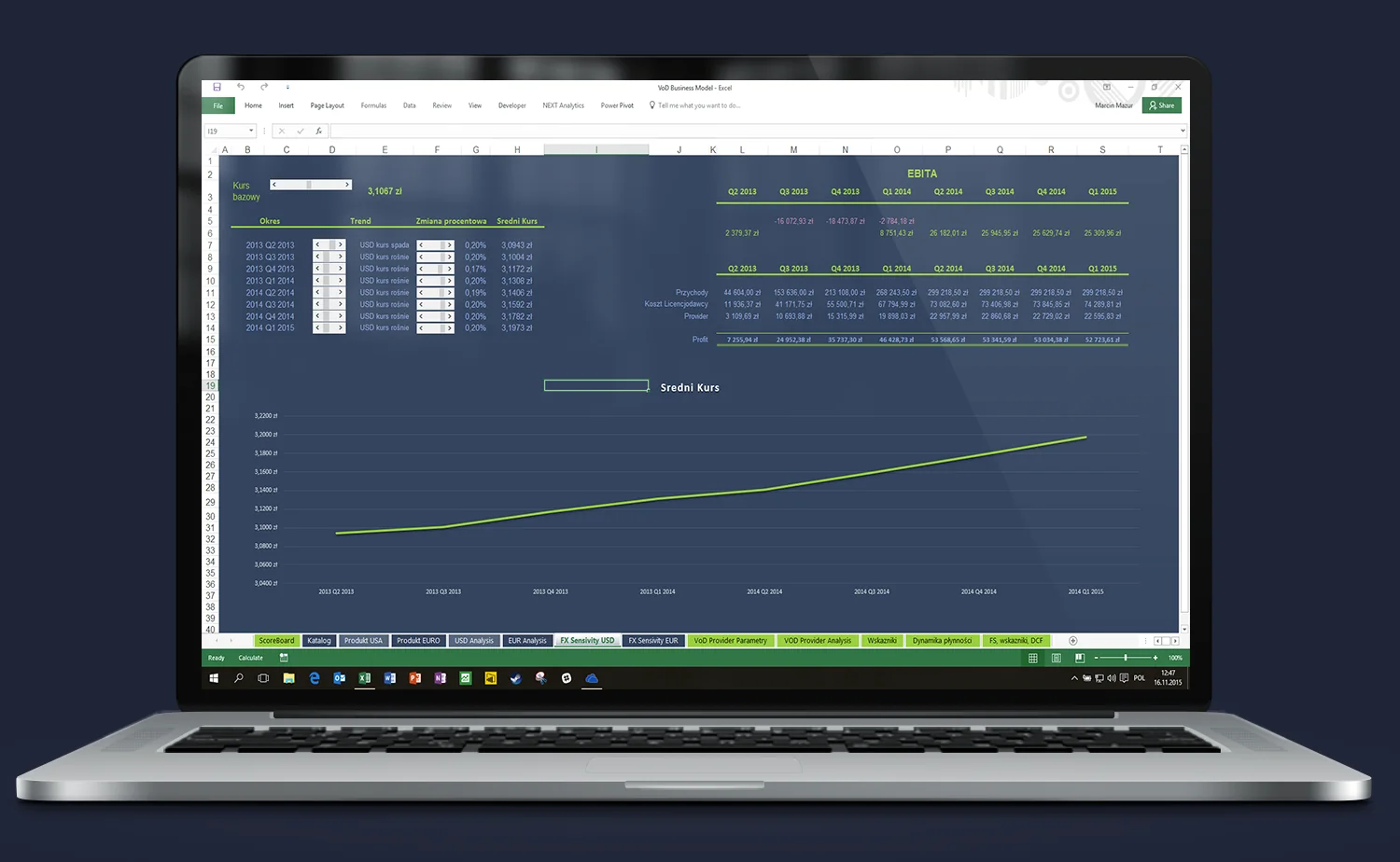The image size is (1400, 862).
Task: Open the Power Pivot ribbon tab
Action: click(617, 105)
